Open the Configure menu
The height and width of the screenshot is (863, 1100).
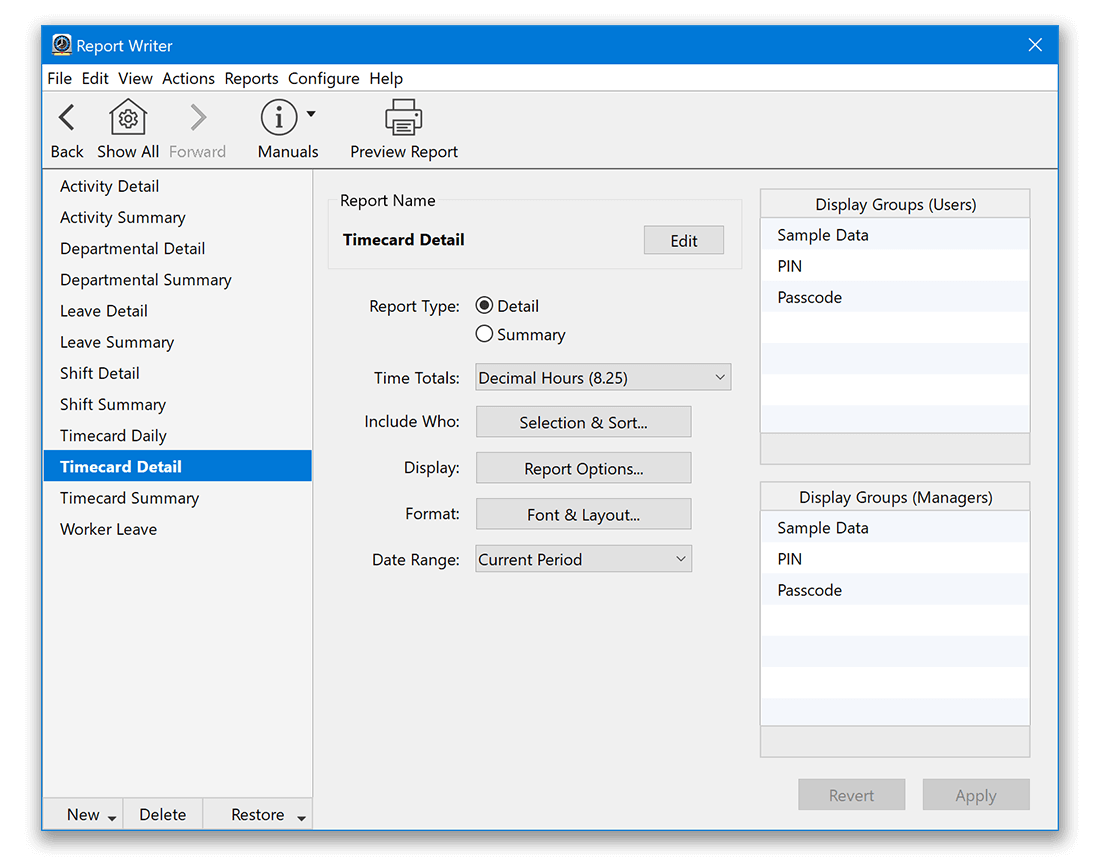pos(322,78)
